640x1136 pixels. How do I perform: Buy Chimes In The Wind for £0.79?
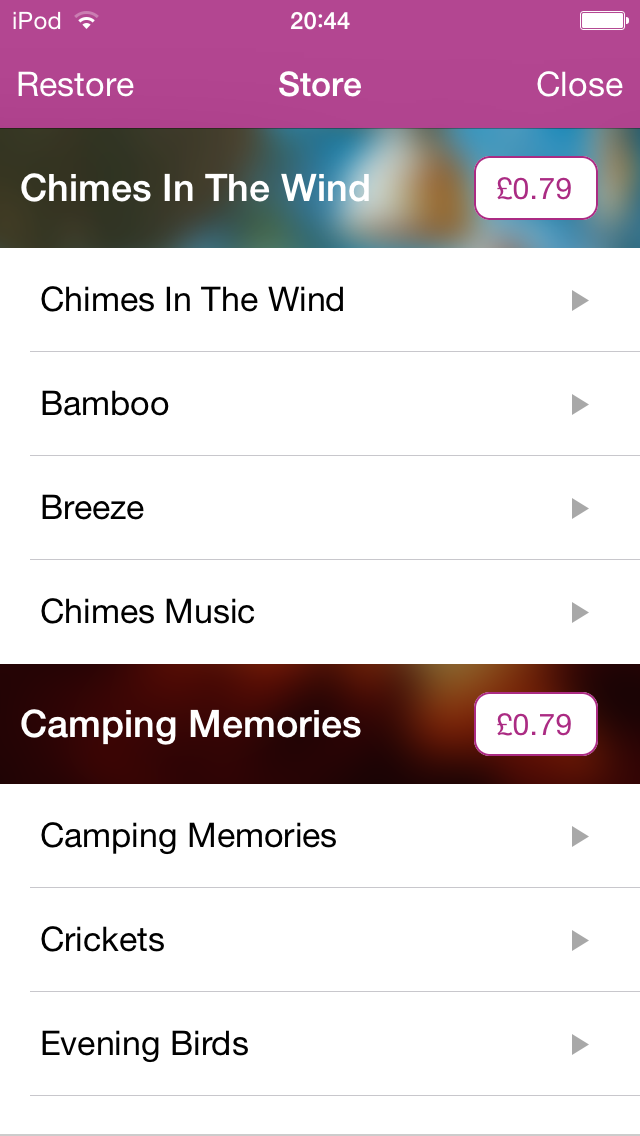tap(535, 188)
